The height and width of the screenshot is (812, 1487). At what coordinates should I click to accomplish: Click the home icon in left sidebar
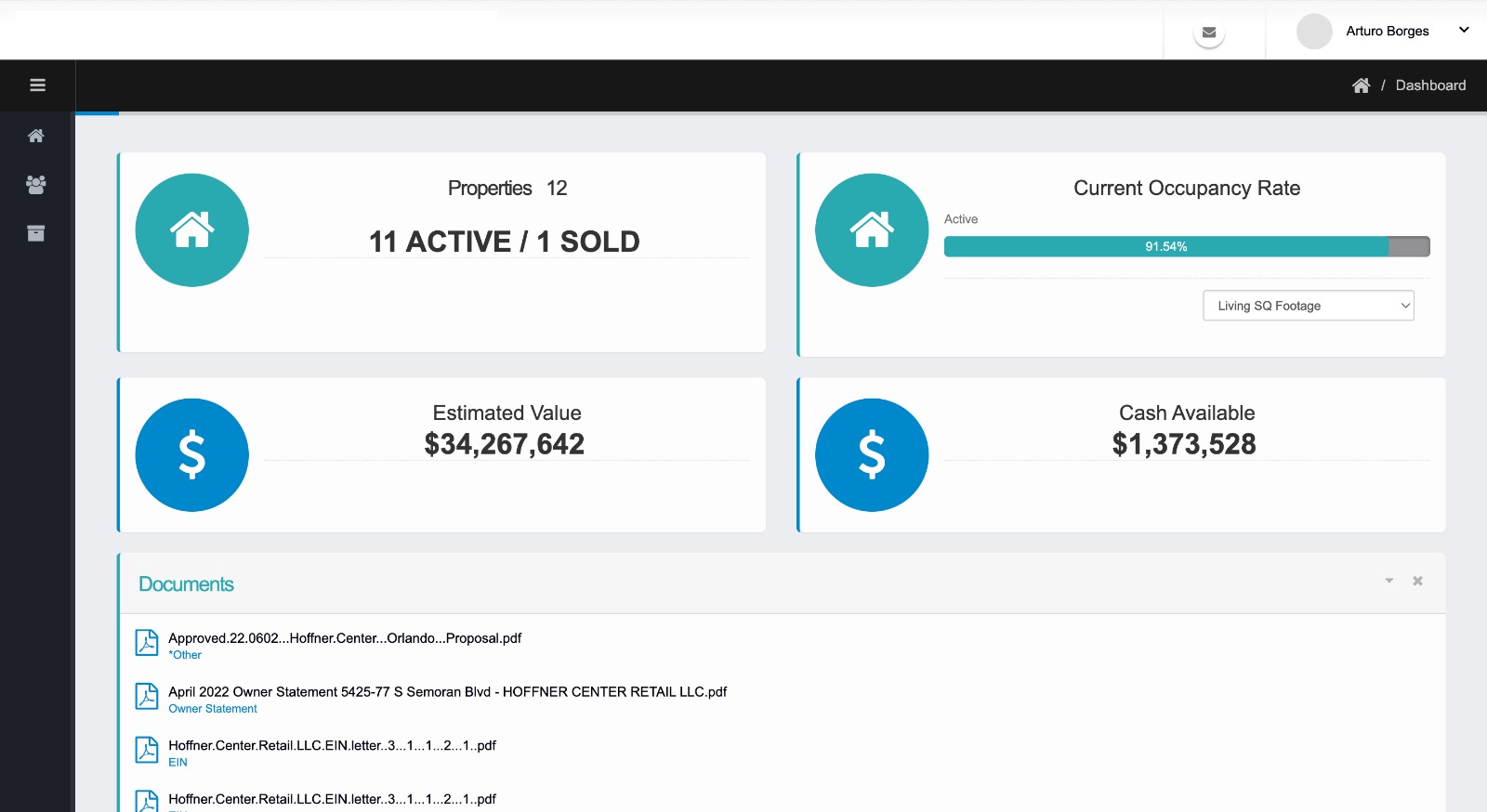coord(36,136)
